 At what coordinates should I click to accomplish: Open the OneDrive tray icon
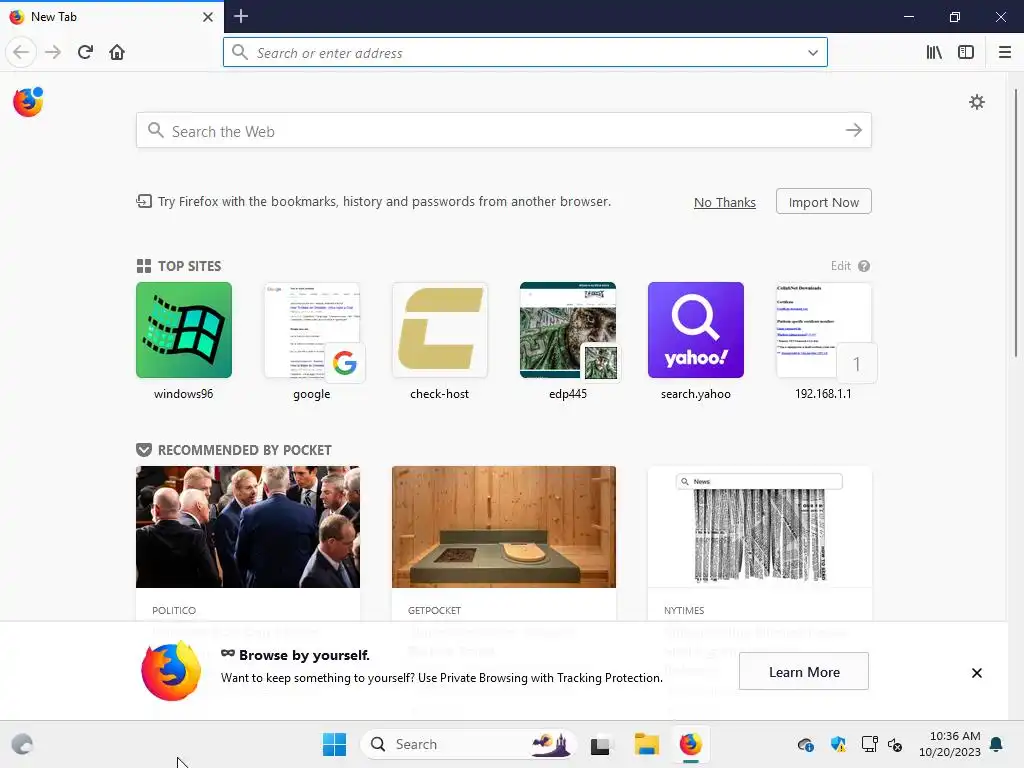coord(806,744)
